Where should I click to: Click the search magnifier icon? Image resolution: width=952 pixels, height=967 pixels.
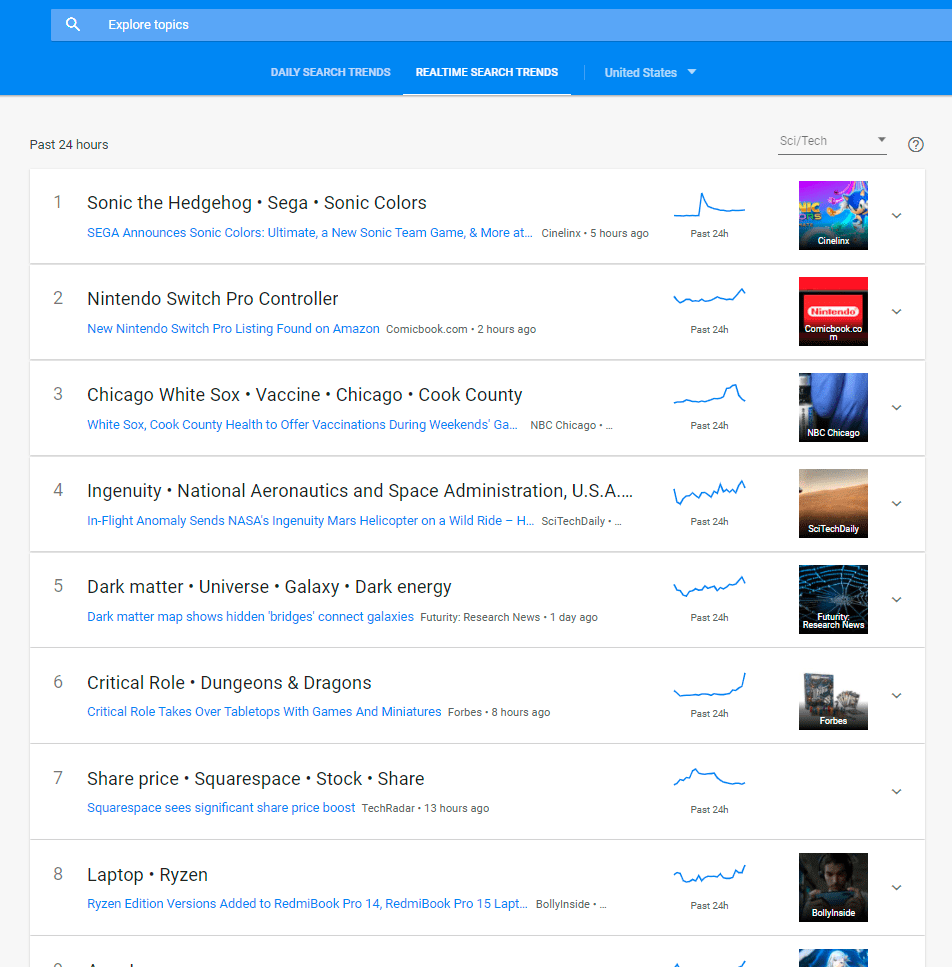[x=73, y=25]
